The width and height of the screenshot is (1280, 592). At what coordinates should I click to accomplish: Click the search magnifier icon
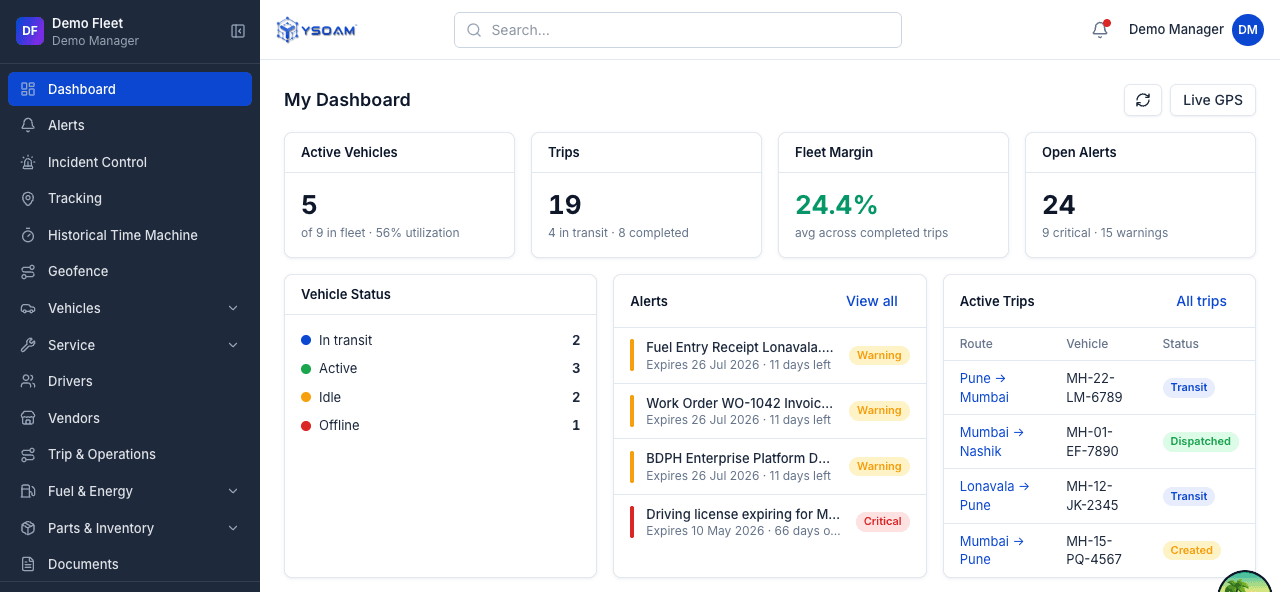click(x=474, y=30)
